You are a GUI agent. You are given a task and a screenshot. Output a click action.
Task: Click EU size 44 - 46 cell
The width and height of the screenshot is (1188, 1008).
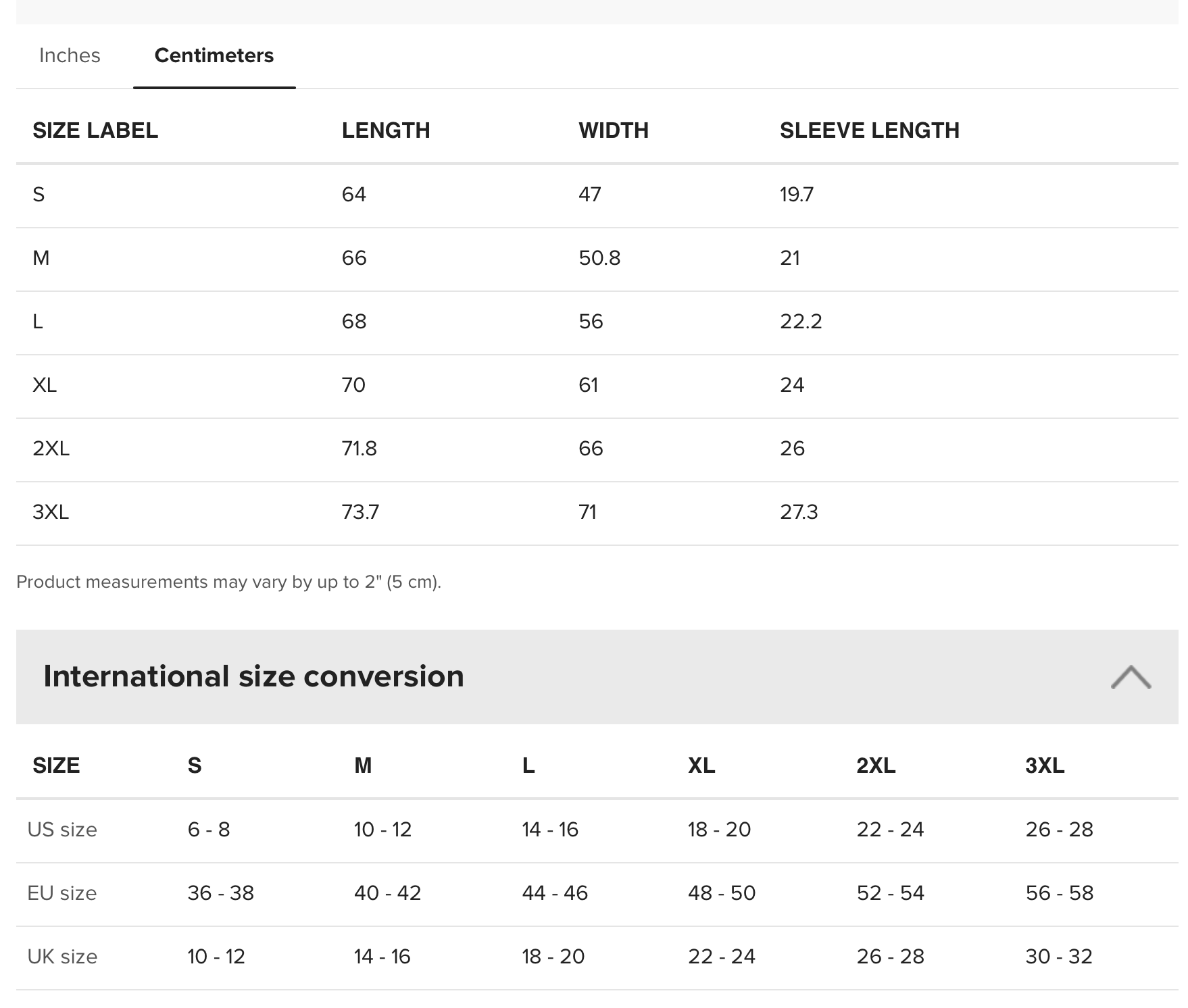[x=555, y=893]
